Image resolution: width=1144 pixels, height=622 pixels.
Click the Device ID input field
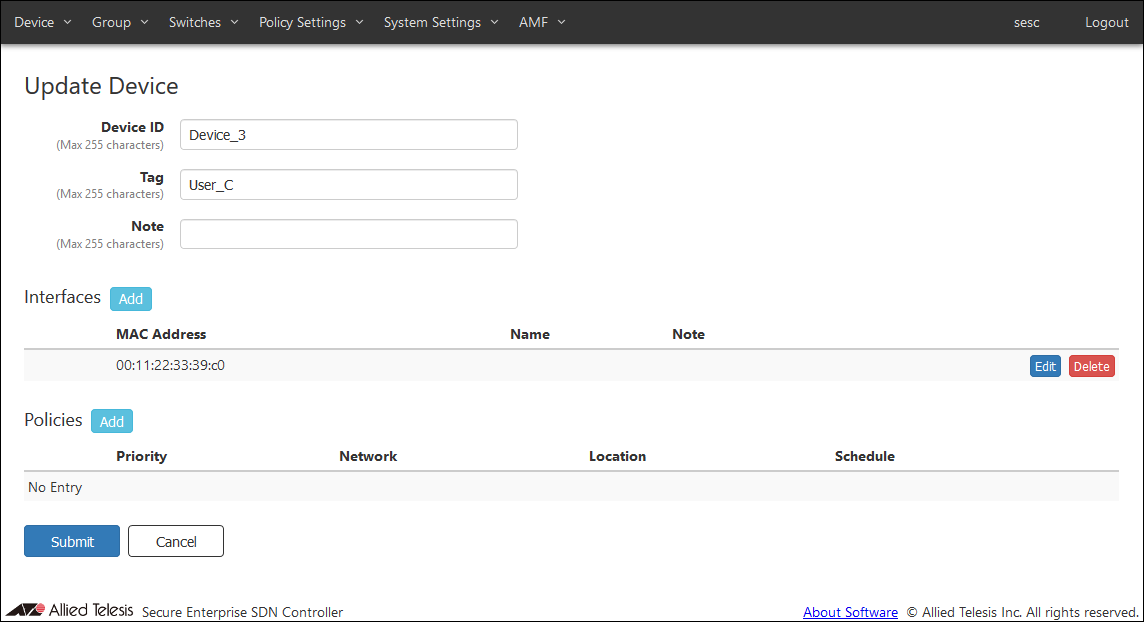pyautogui.click(x=348, y=135)
